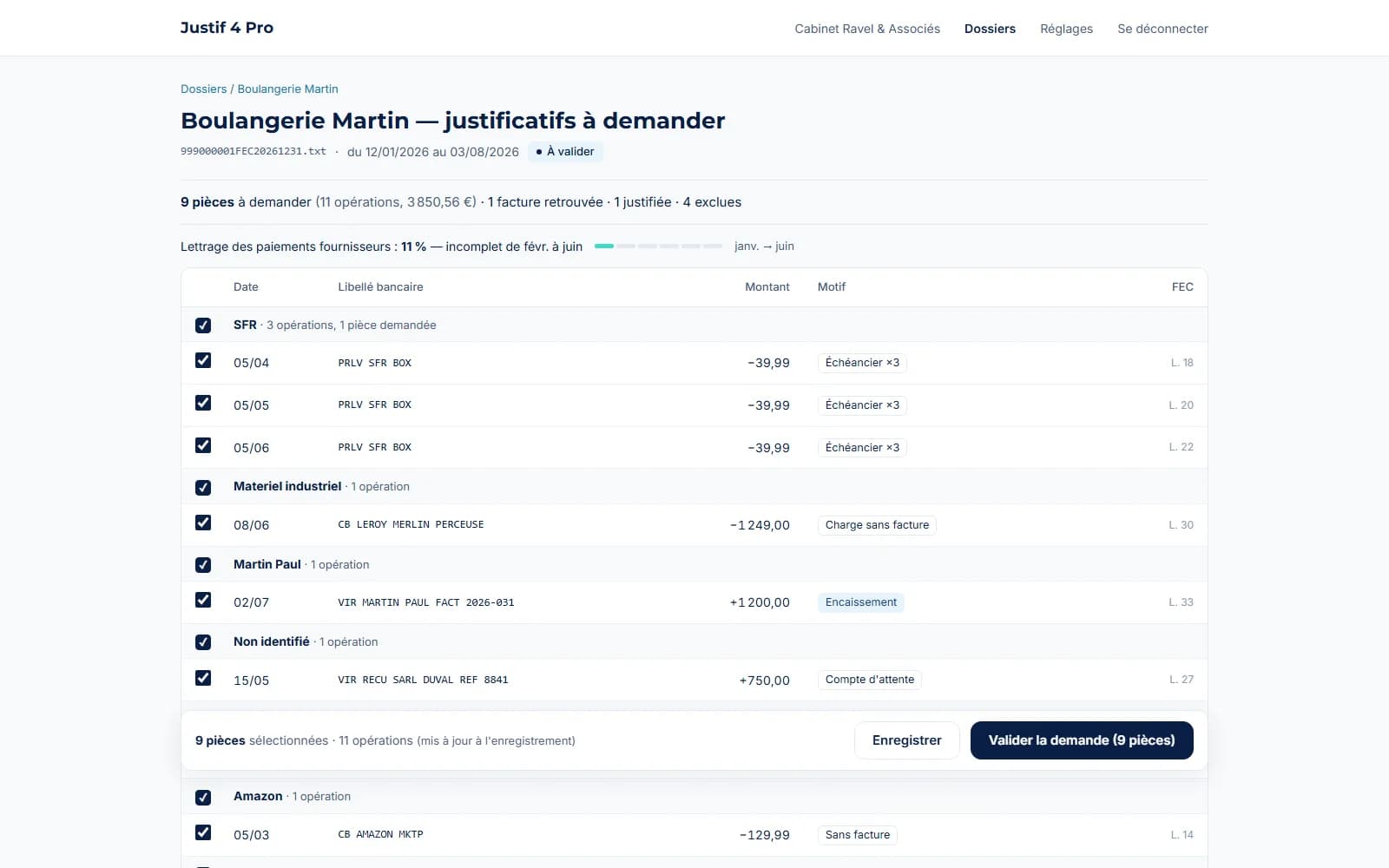Toggle the VIR Martin Paul Fact 2026-031 checkbox

tap(203, 600)
